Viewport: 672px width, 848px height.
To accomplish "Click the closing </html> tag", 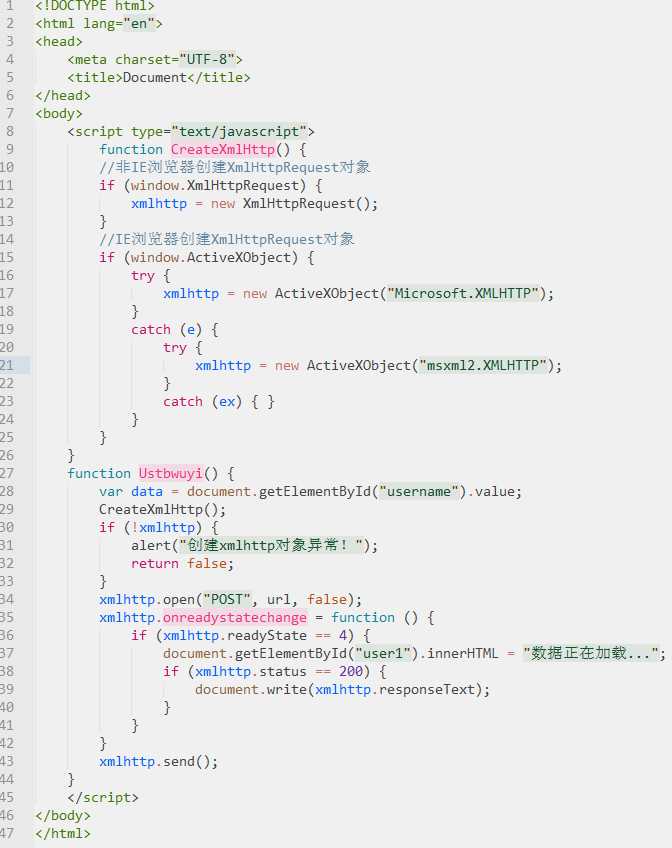I will point(63,833).
